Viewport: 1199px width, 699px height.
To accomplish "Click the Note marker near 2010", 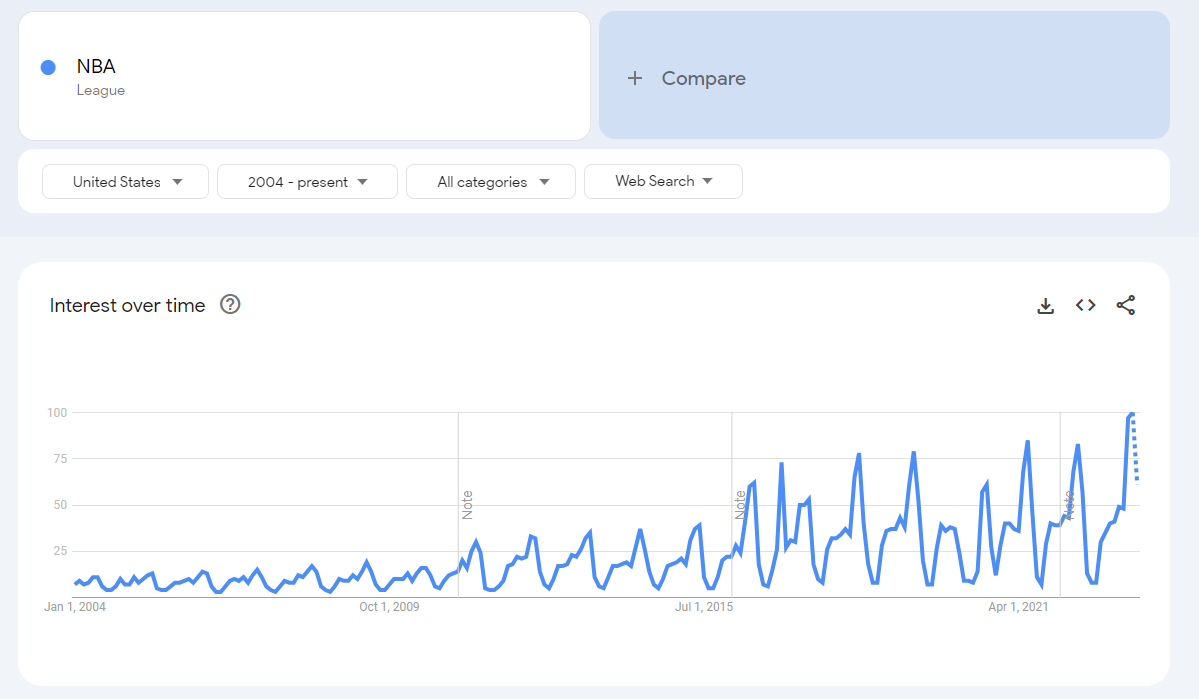I will pos(467,505).
